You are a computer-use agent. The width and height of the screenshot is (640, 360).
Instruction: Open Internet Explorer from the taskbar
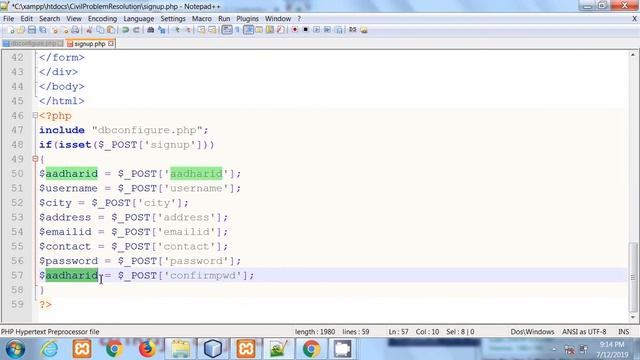(49, 349)
